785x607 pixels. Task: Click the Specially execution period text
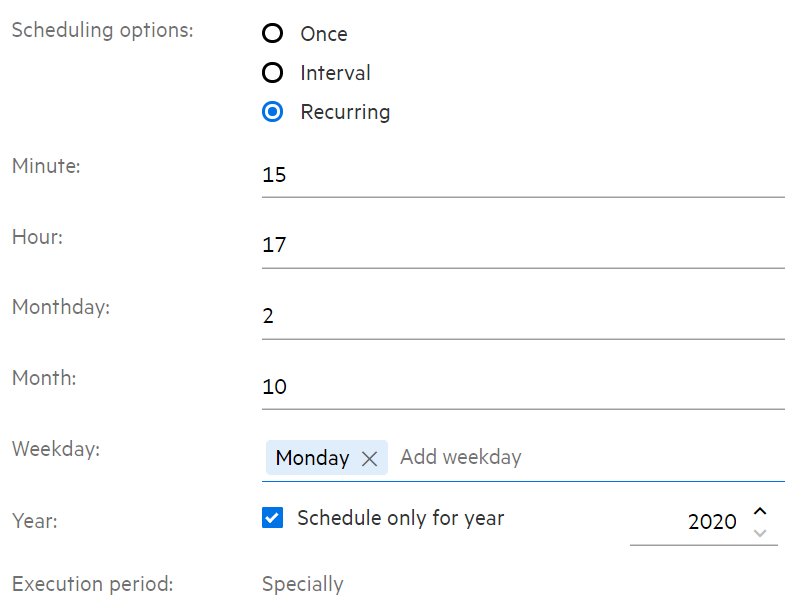[x=302, y=584]
